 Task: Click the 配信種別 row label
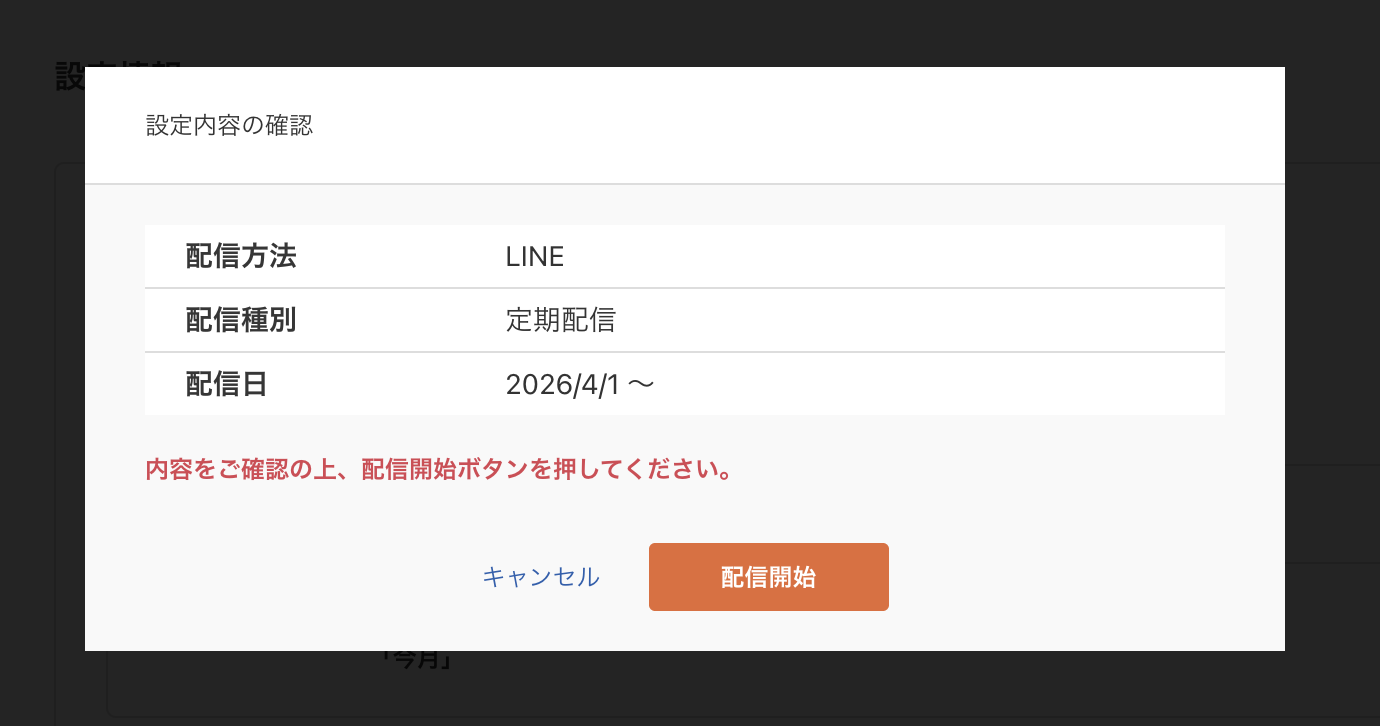click(x=240, y=320)
